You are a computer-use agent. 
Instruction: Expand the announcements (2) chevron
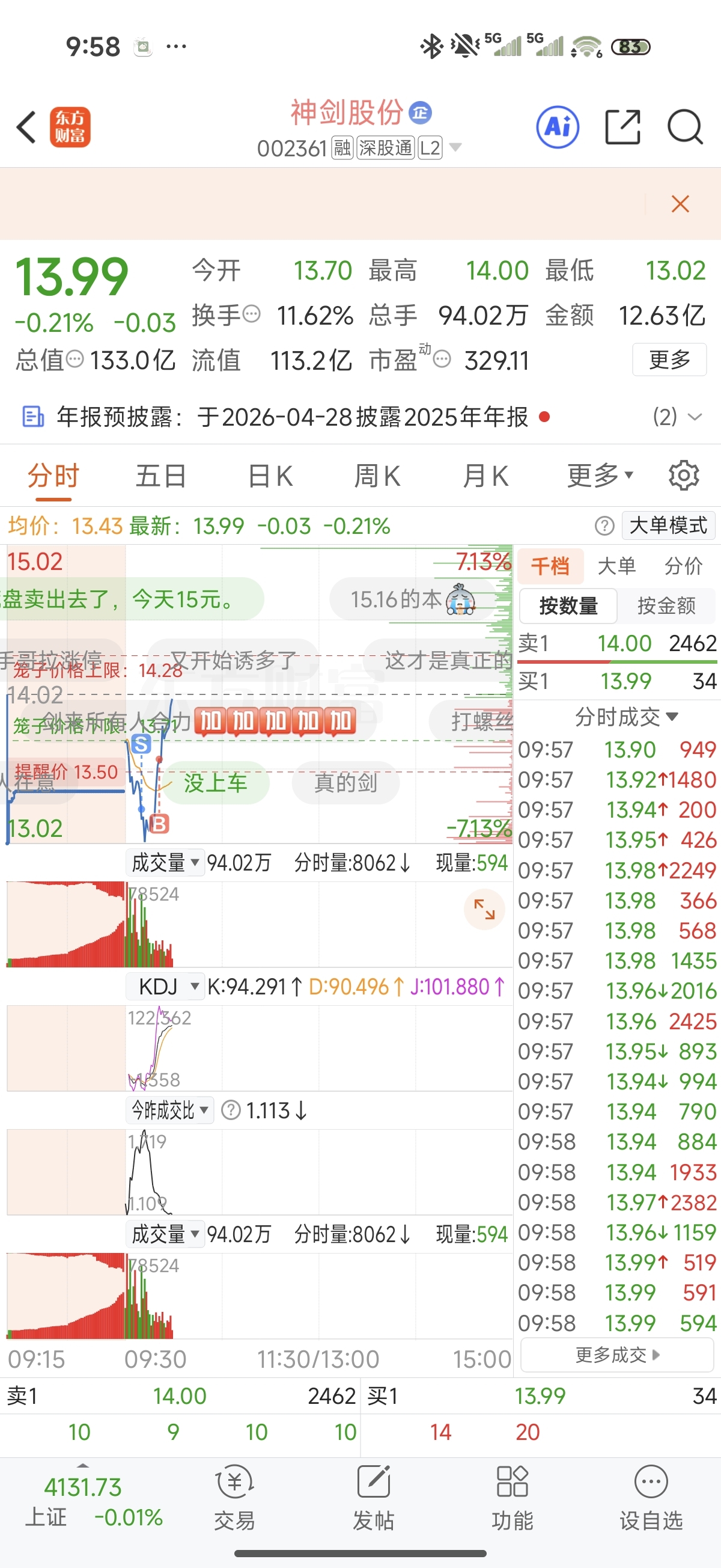(x=695, y=417)
